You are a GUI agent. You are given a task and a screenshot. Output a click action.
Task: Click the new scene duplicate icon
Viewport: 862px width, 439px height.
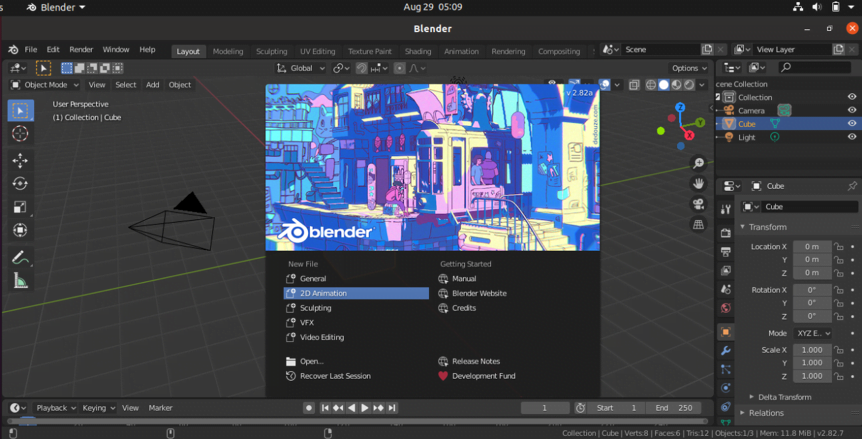[x=707, y=49]
